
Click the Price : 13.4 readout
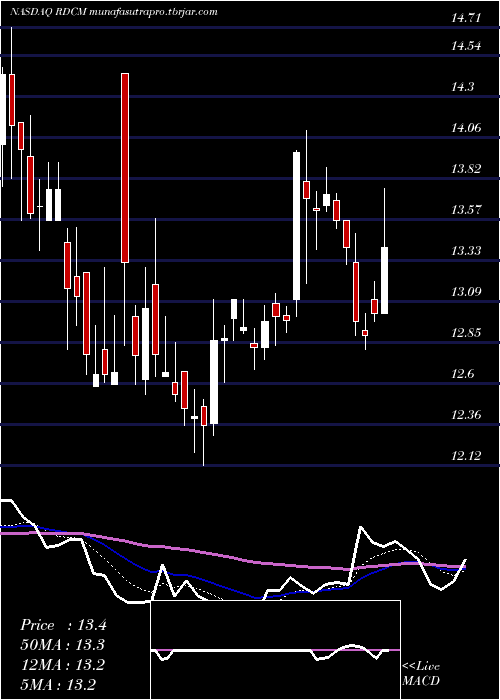point(63,625)
